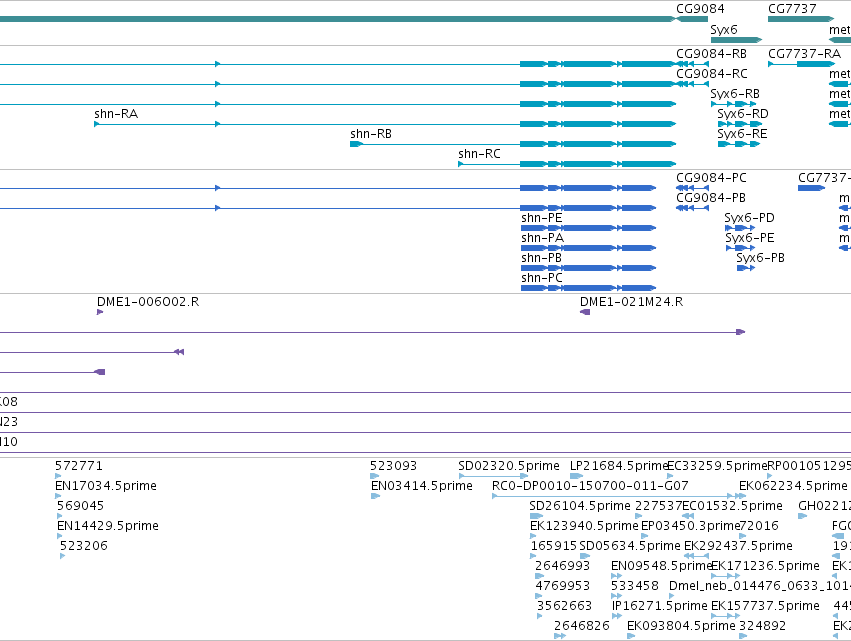Select the 3562663 EST label
Viewport: 851px width, 641px height.
(564, 606)
